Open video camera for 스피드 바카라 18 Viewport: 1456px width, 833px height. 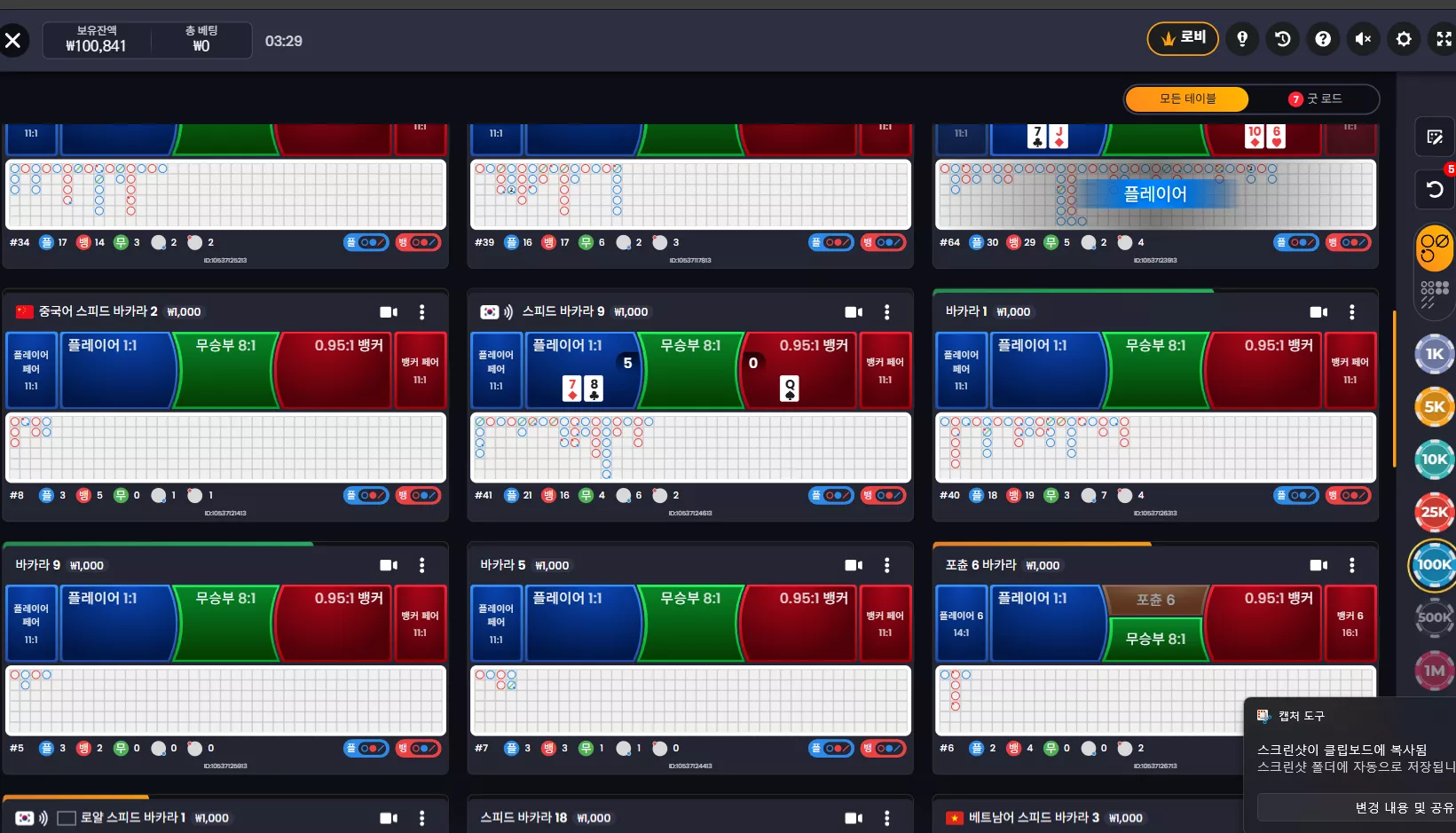854,818
